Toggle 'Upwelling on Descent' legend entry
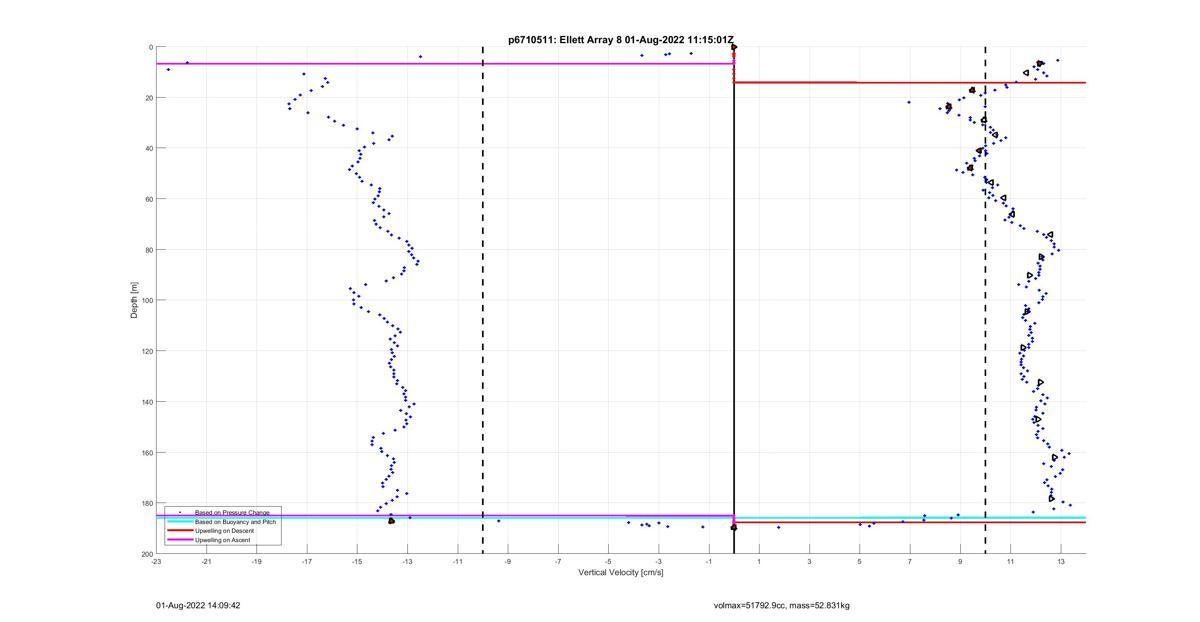This screenshot has width=1200, height=622. (x=223, y=531)
